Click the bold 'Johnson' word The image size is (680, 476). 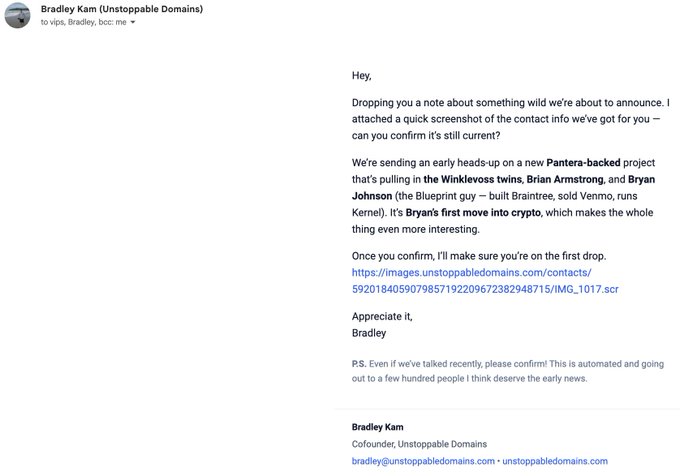click(x=374, y=195)
